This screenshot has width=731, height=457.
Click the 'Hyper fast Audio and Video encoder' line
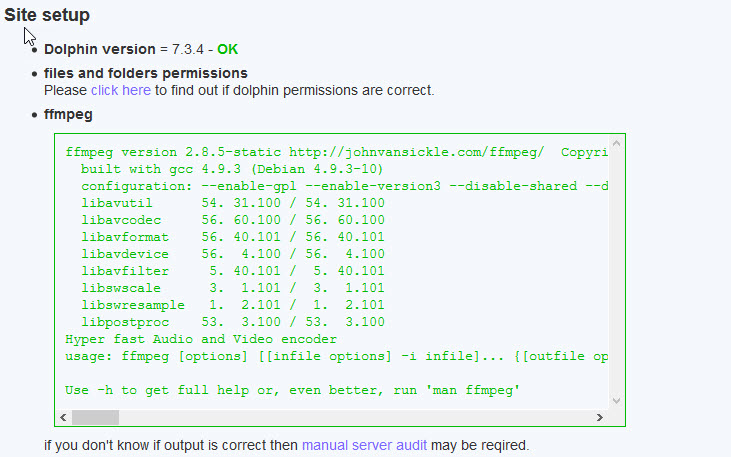coord(200,339)
